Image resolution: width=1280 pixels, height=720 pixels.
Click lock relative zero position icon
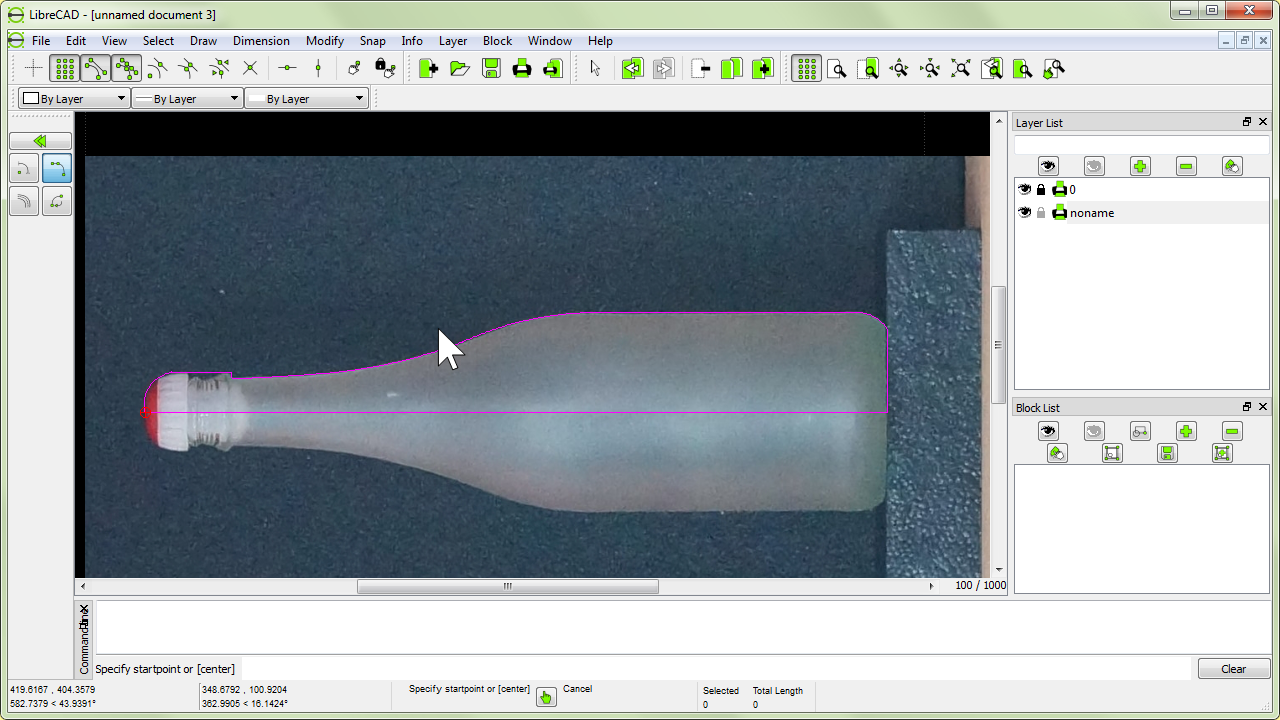(386, 68)
